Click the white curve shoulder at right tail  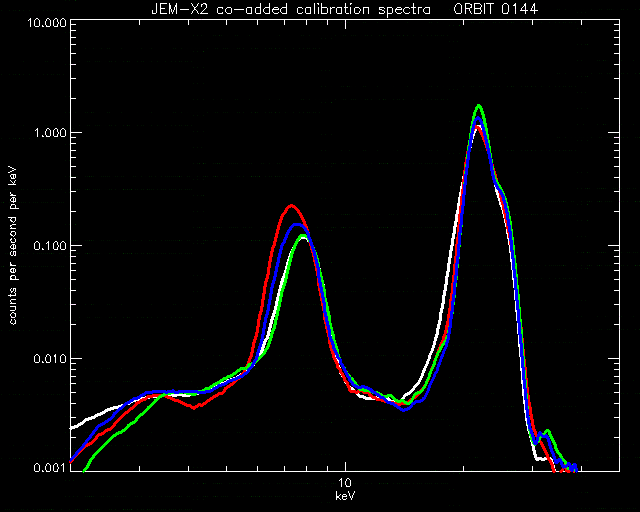point(541,459)
